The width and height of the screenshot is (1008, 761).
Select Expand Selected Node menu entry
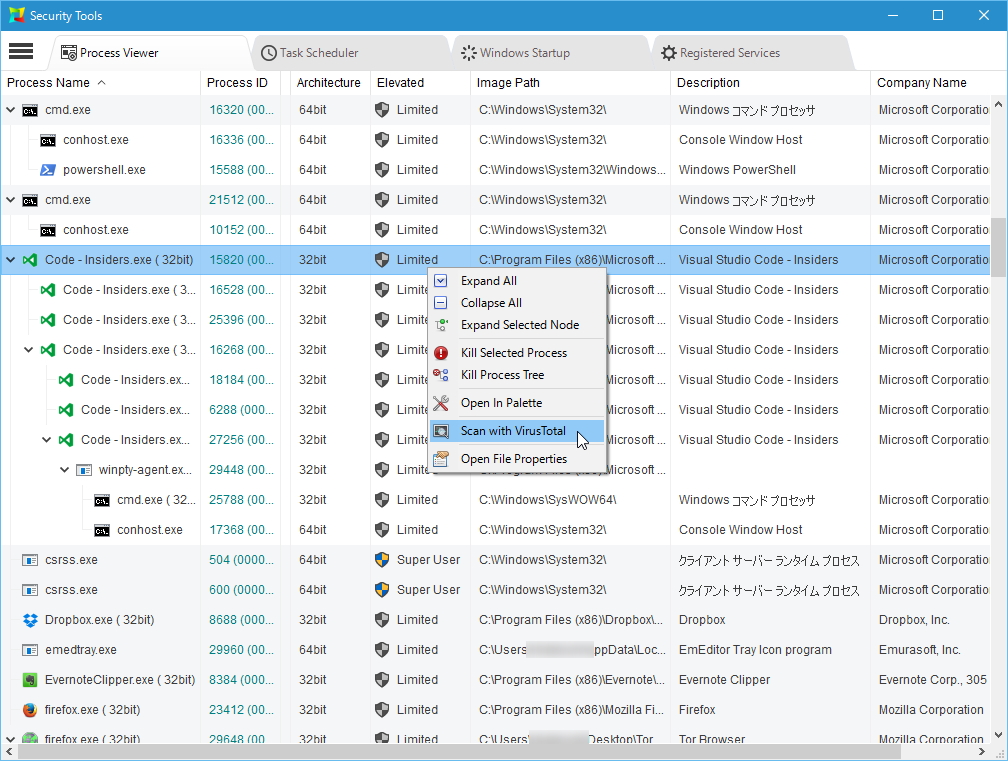click(518, 325)
